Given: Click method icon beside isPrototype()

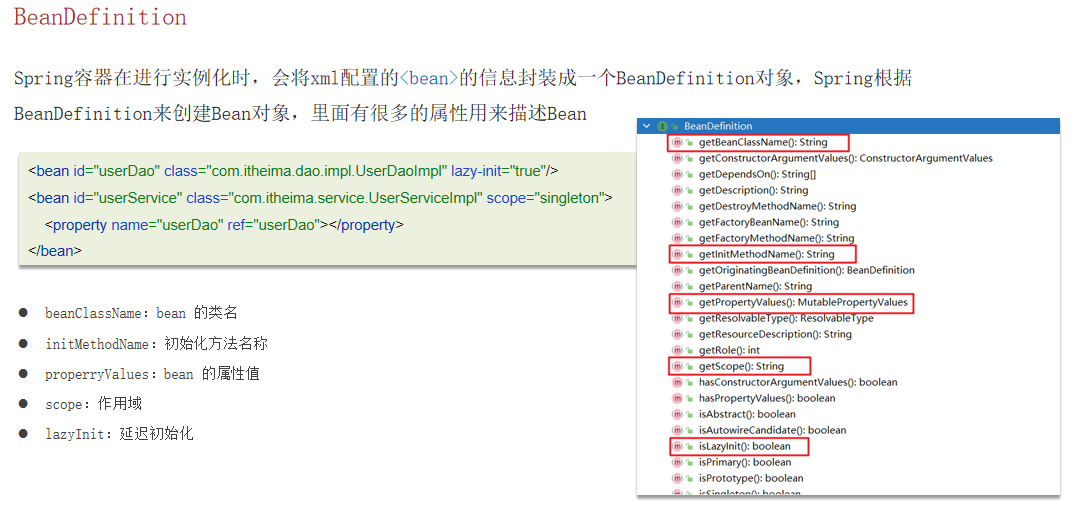Looking at the screenshot, I should pyautogui.click(x=678, y=478).
